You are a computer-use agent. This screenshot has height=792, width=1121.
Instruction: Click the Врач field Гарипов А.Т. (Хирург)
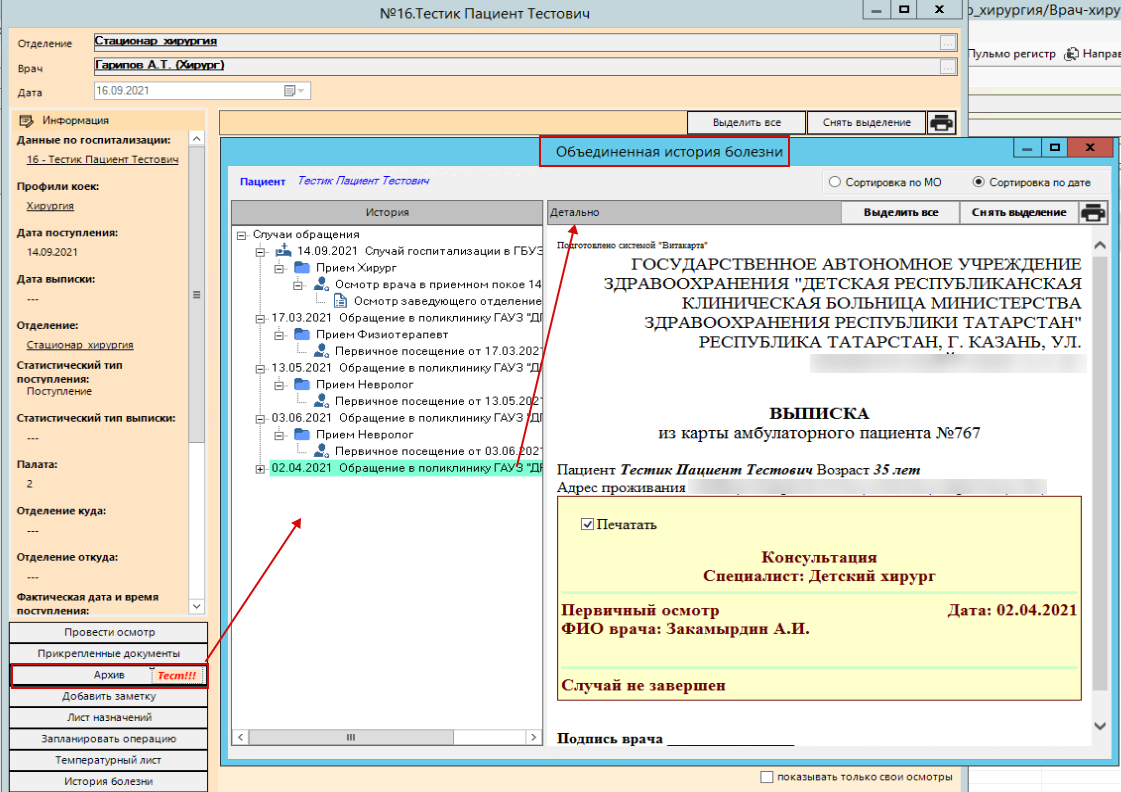[x=525, y=67]
